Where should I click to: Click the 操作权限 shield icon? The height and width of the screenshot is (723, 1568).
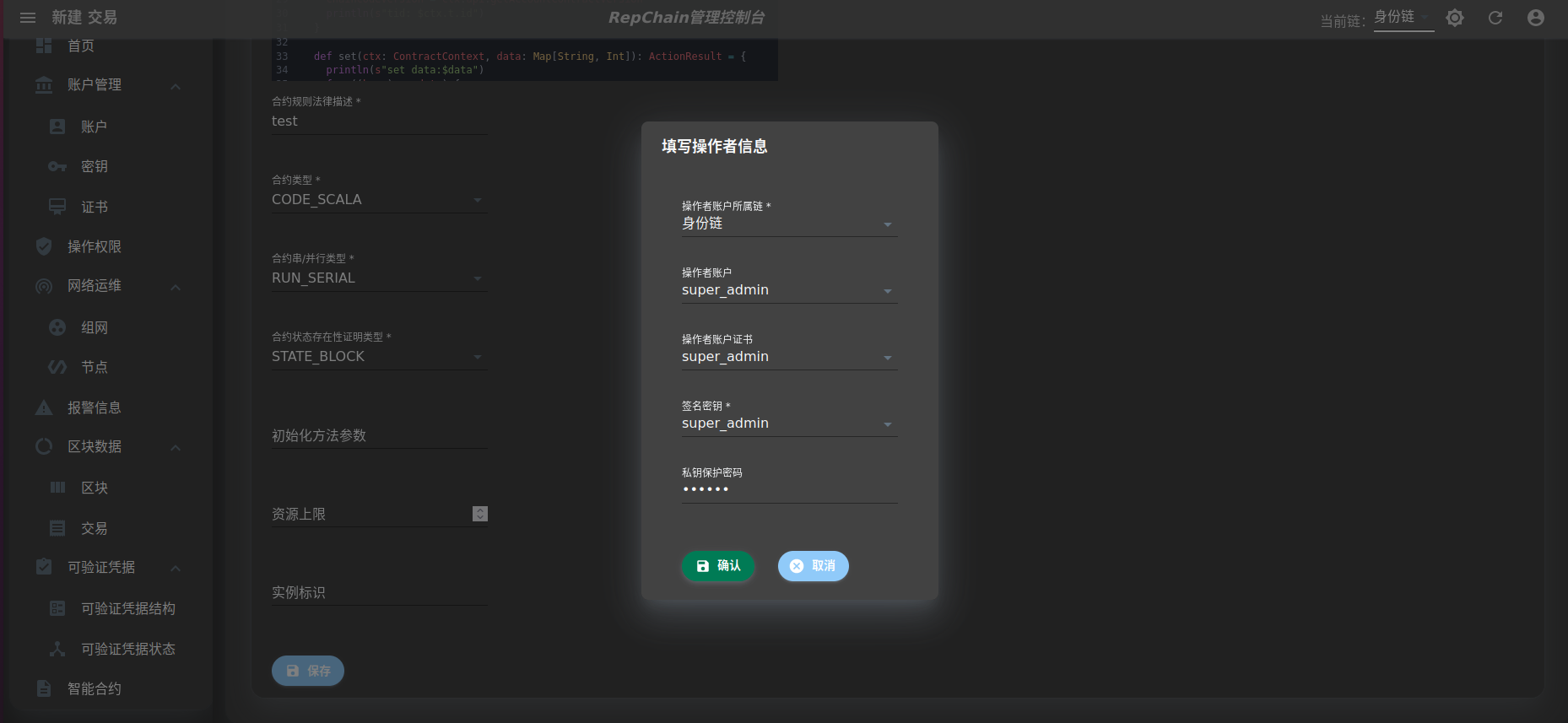44,246
